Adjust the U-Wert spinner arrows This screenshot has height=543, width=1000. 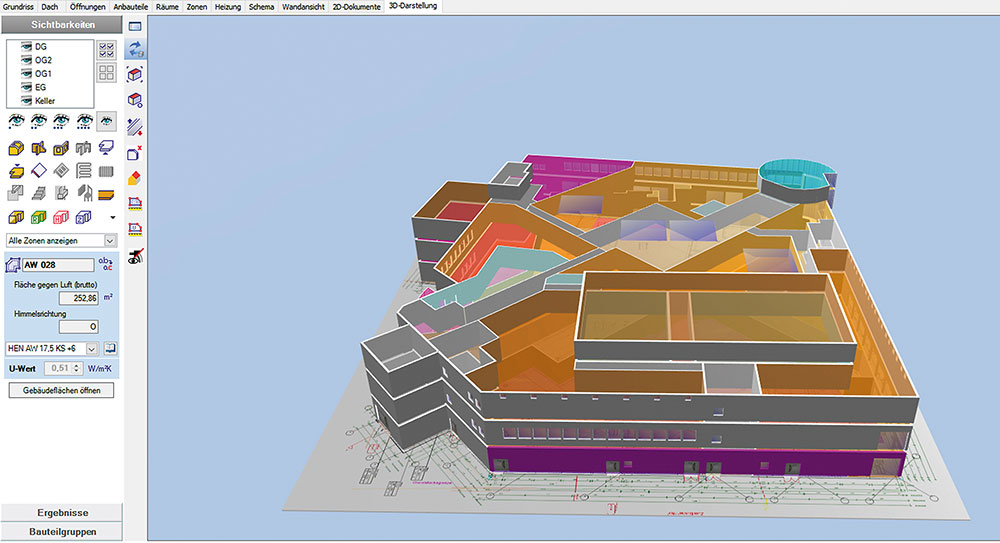click(x=77, y=368)
